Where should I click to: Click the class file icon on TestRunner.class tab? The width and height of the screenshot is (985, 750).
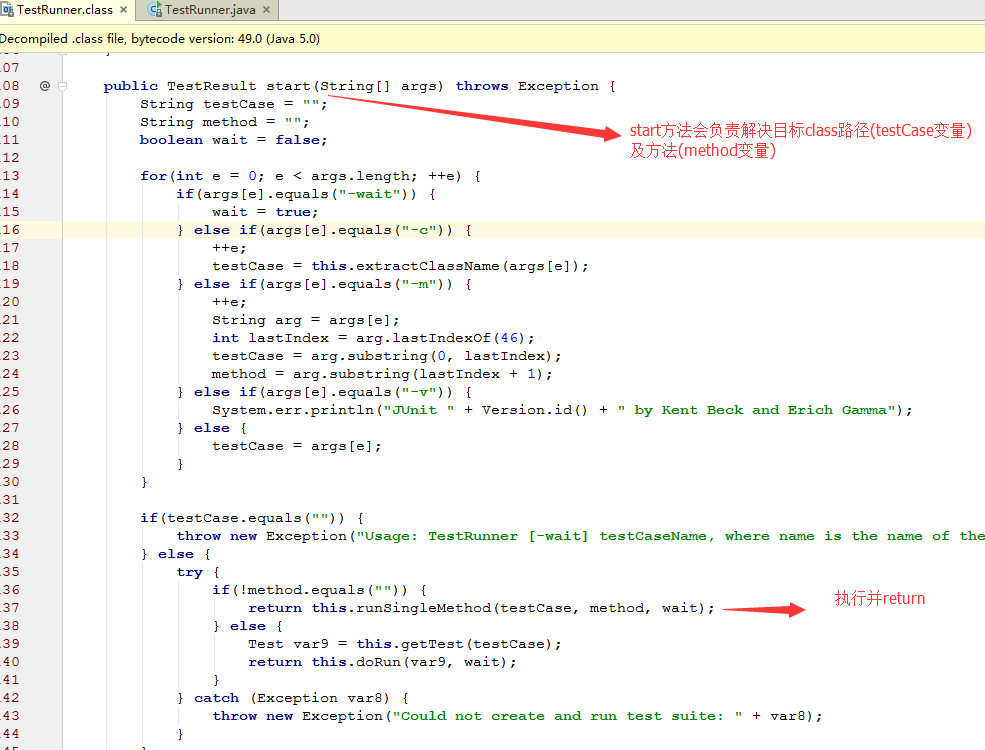point(8,9)
